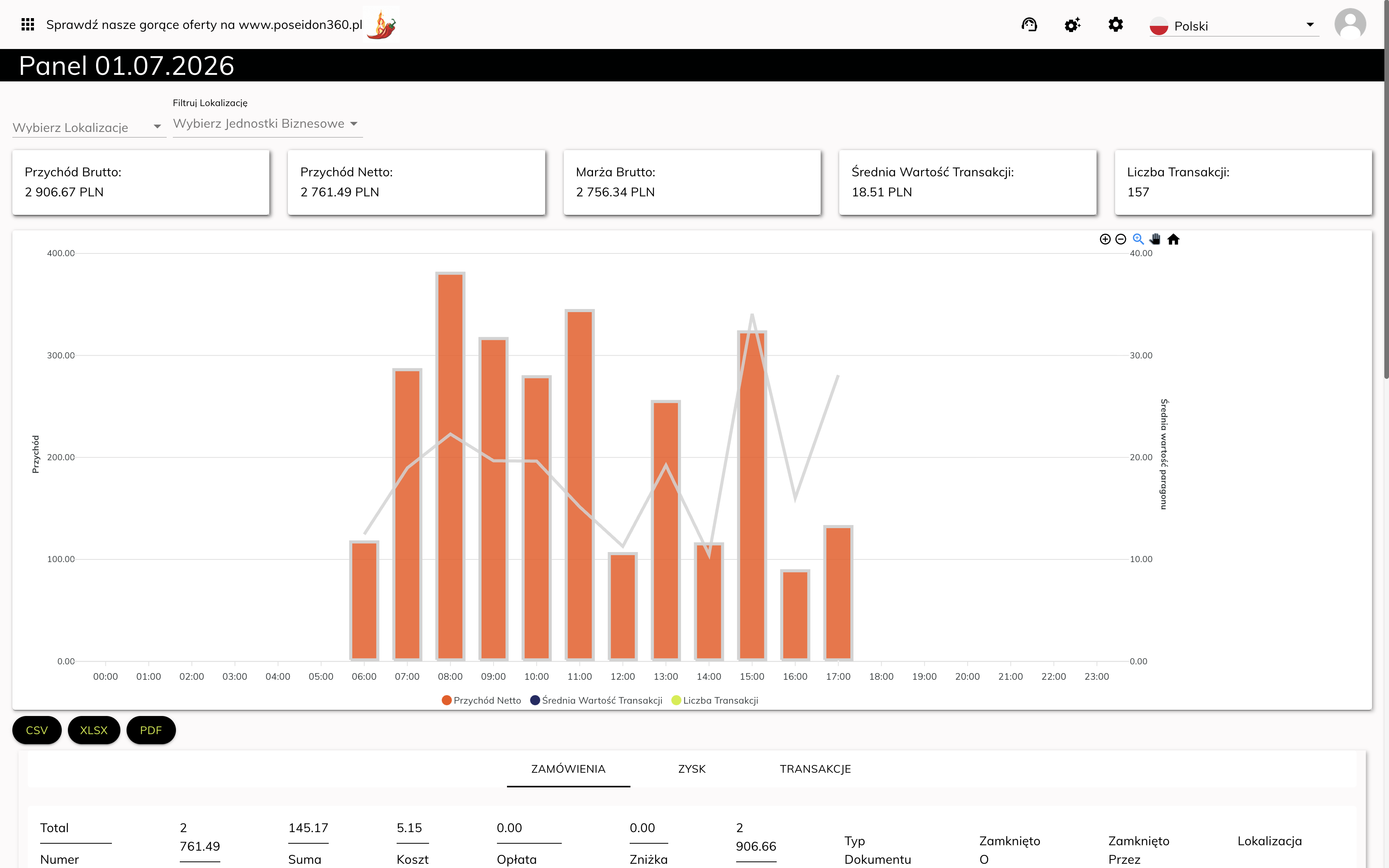Switch to the ZAMÓWIENIA tab
Image resolution: width=1389 pixels, height=868 pixels.
pyautogui.click(x=568, y=769)
